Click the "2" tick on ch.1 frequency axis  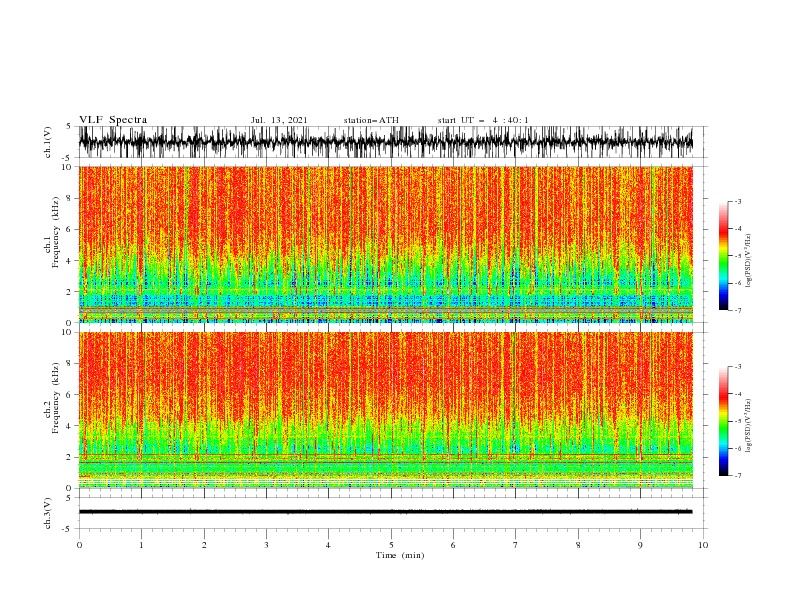(x=70, y=292)
